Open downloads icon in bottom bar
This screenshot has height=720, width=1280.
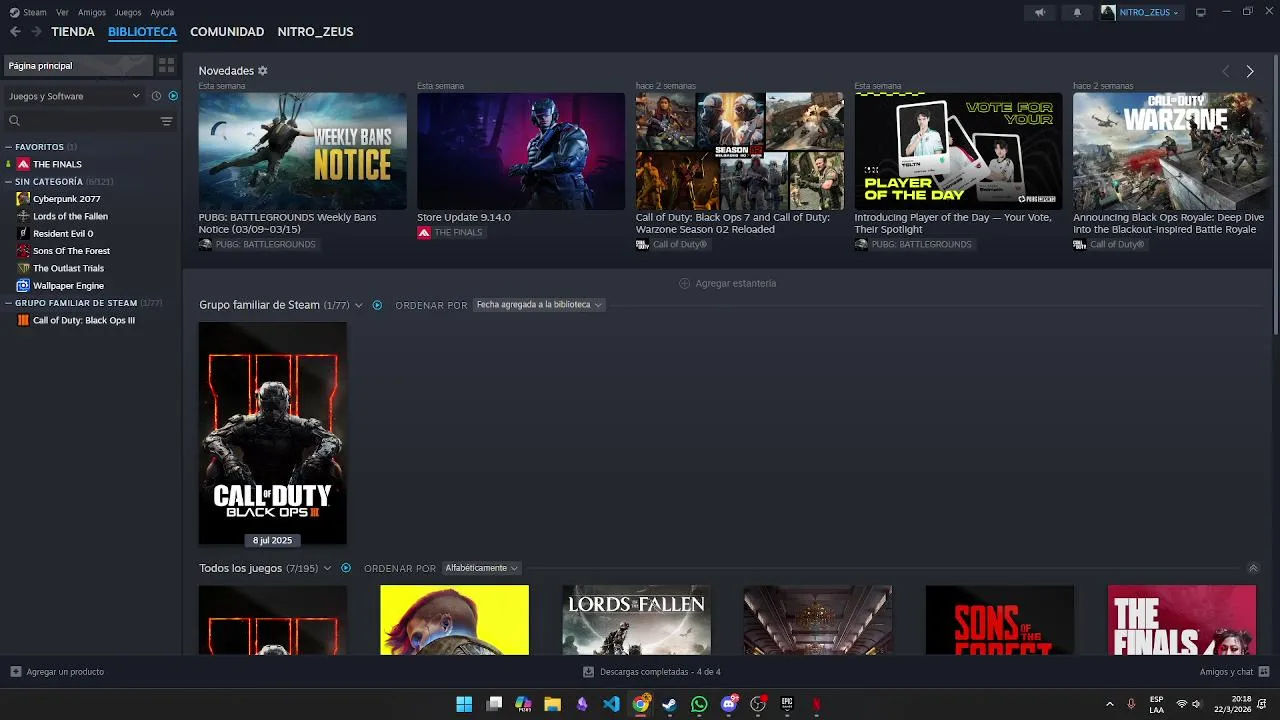(588, 672)
